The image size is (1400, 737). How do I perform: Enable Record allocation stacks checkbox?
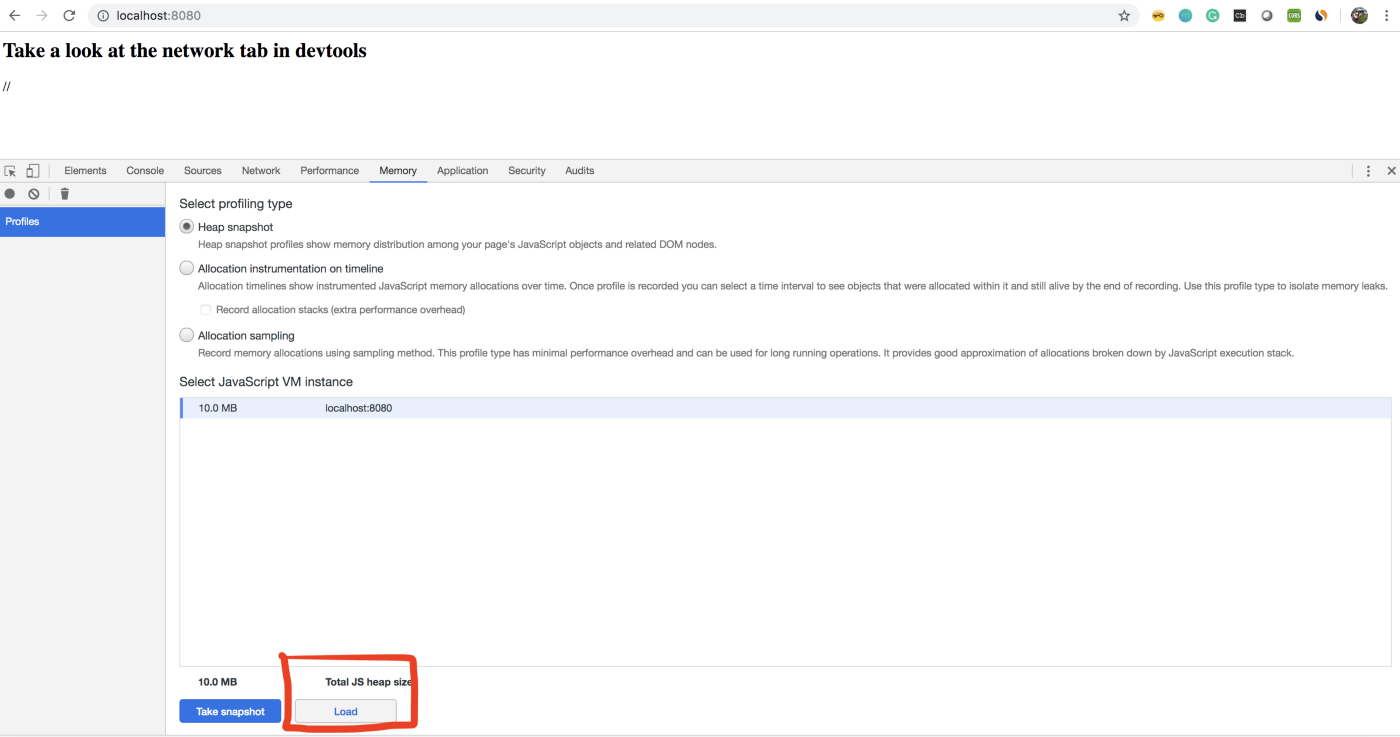click(x=206, y=310)
